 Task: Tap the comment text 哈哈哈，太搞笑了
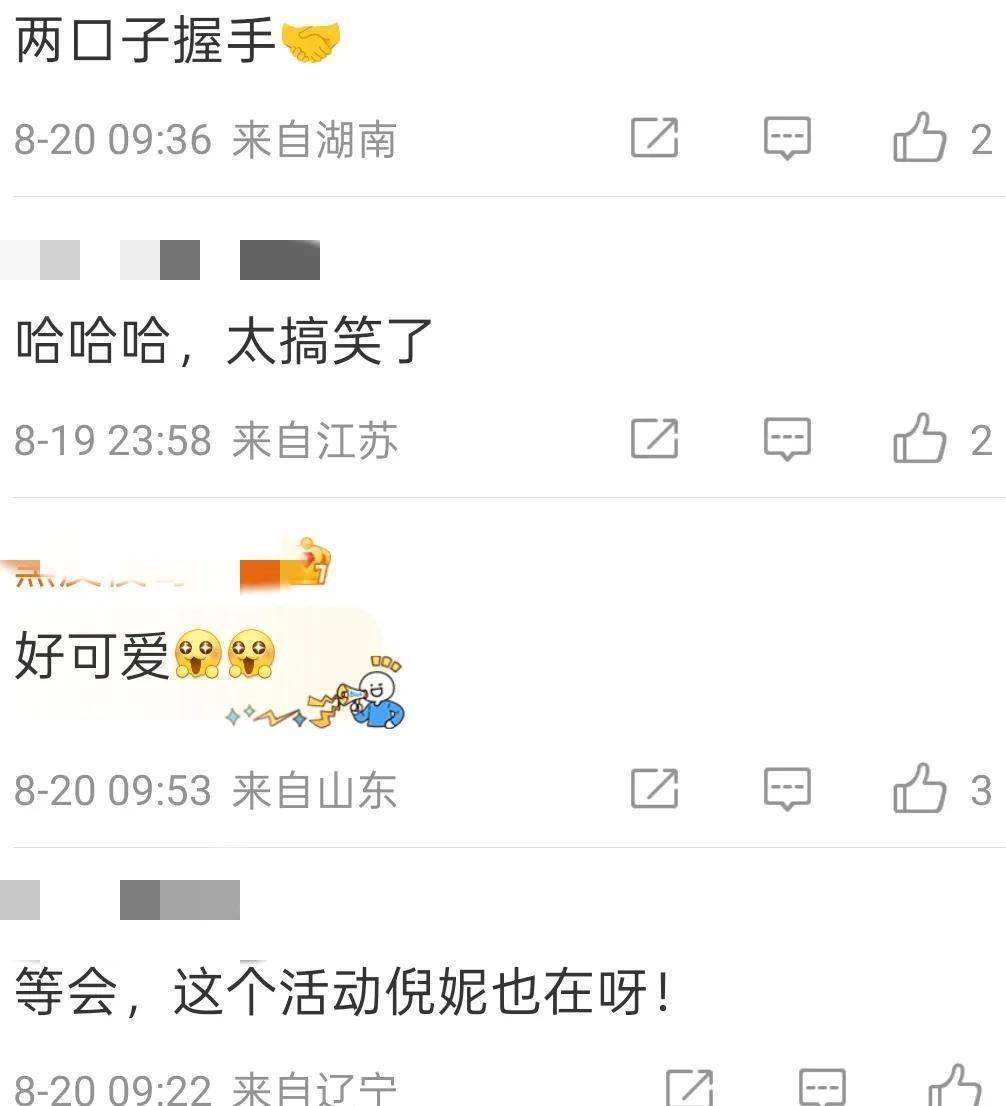pos(224,341)
